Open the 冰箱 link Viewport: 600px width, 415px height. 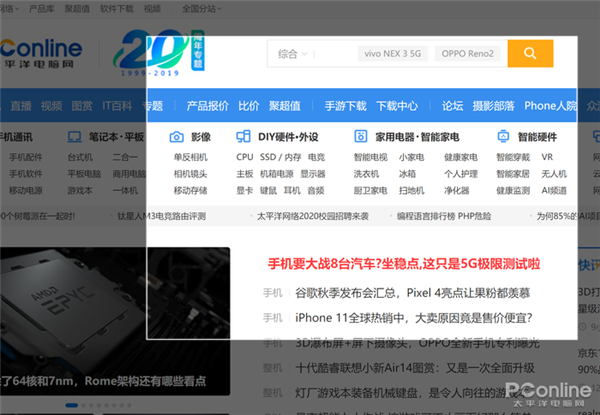pos(407,174)
